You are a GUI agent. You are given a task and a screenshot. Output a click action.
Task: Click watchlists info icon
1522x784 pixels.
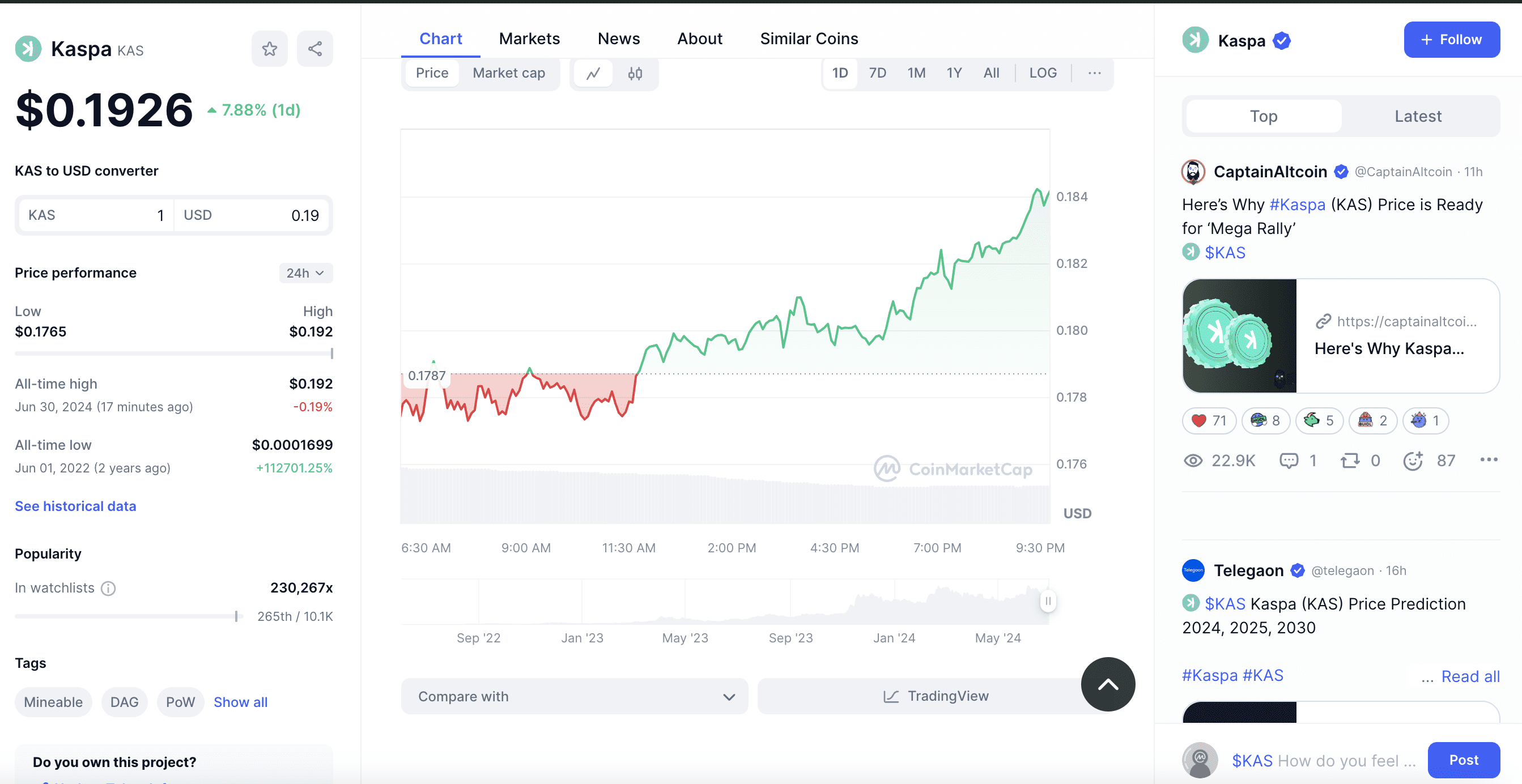(x=108, y=589)
